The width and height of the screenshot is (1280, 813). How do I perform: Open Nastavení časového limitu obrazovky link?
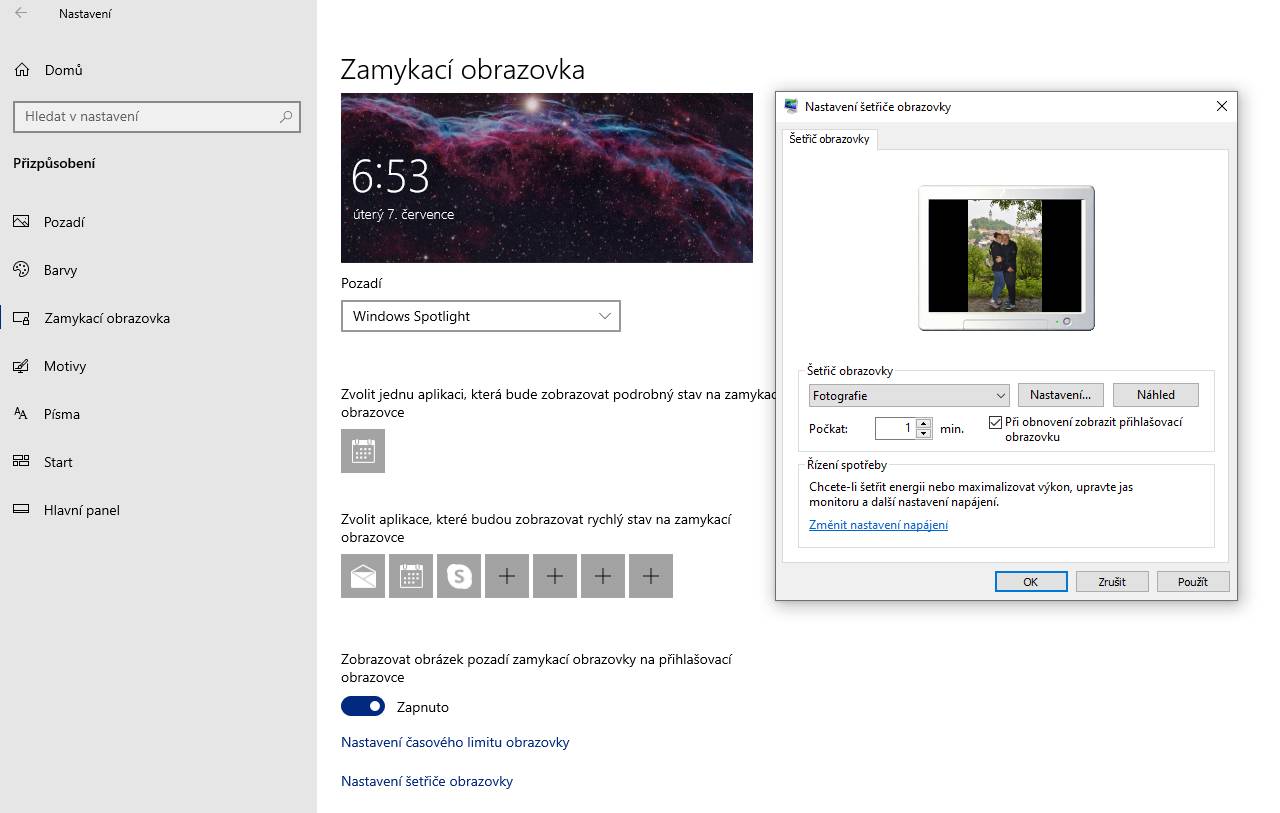455,742
